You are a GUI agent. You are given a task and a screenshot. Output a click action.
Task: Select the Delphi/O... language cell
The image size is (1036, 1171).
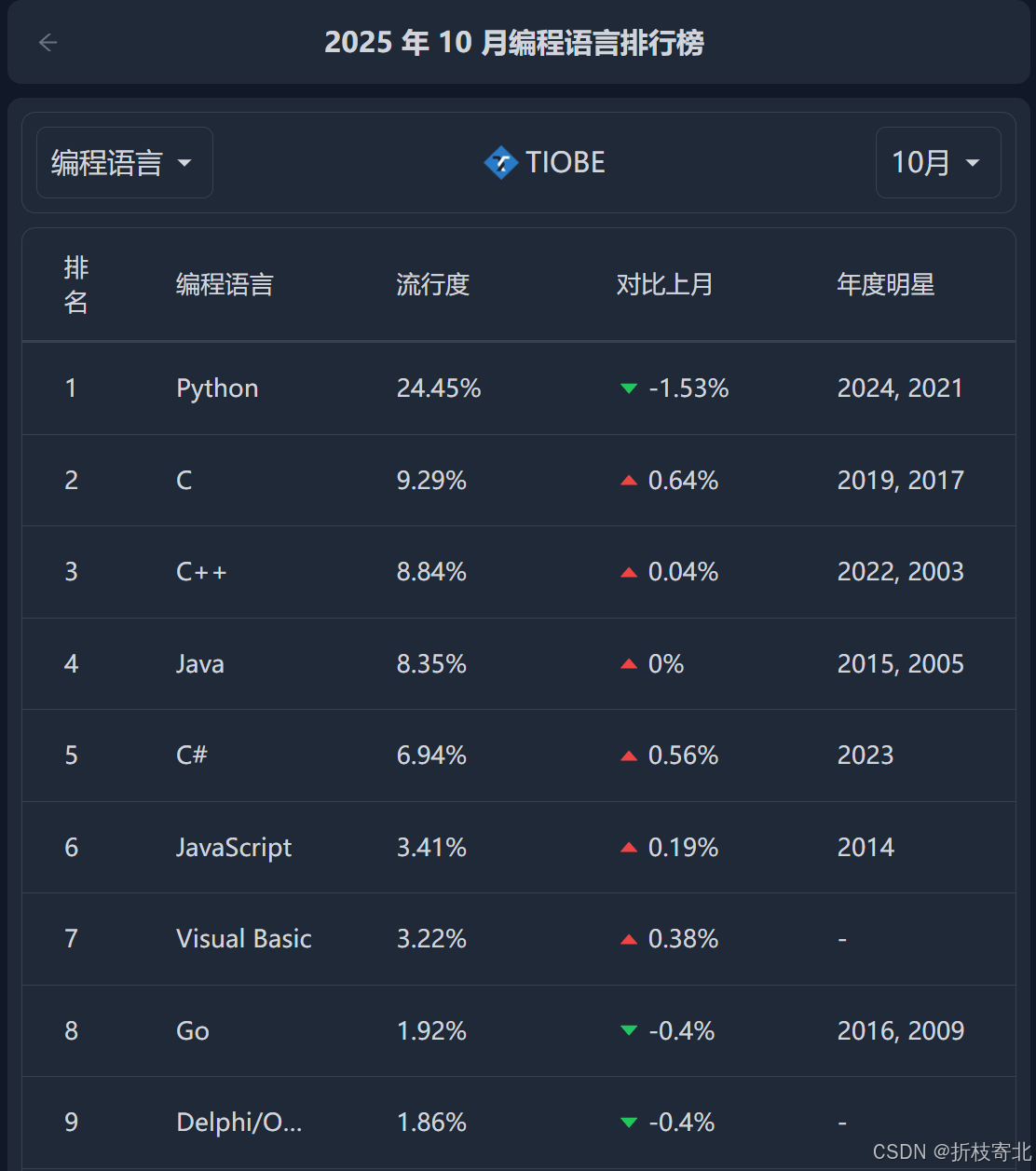(239, 1123)
